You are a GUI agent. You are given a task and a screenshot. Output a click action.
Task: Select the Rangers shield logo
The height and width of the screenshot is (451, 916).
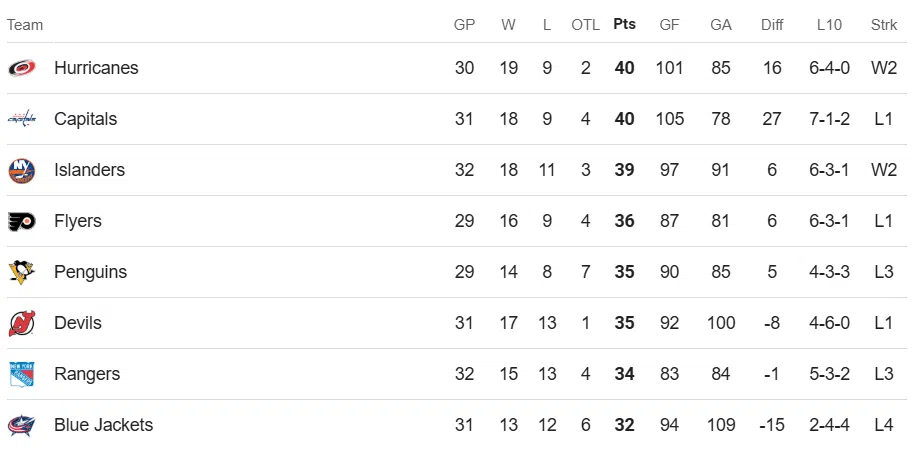pyautogui.click(x=22, y=374)
